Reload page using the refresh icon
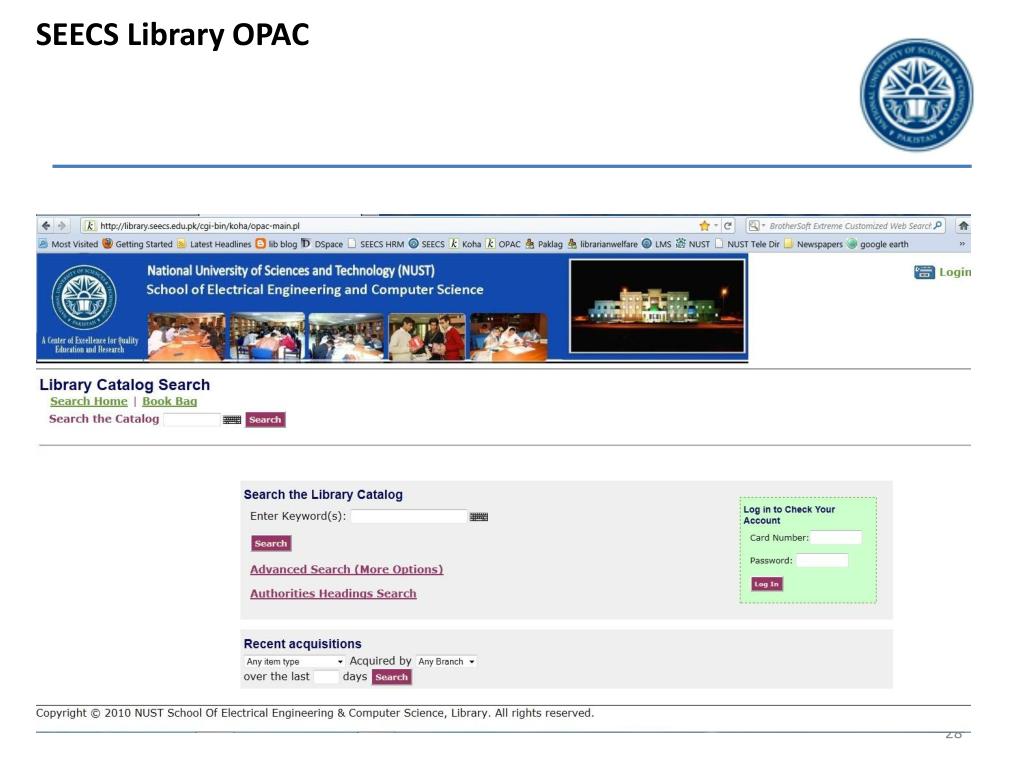The image size is (1024, 768). tap(728, 226)
